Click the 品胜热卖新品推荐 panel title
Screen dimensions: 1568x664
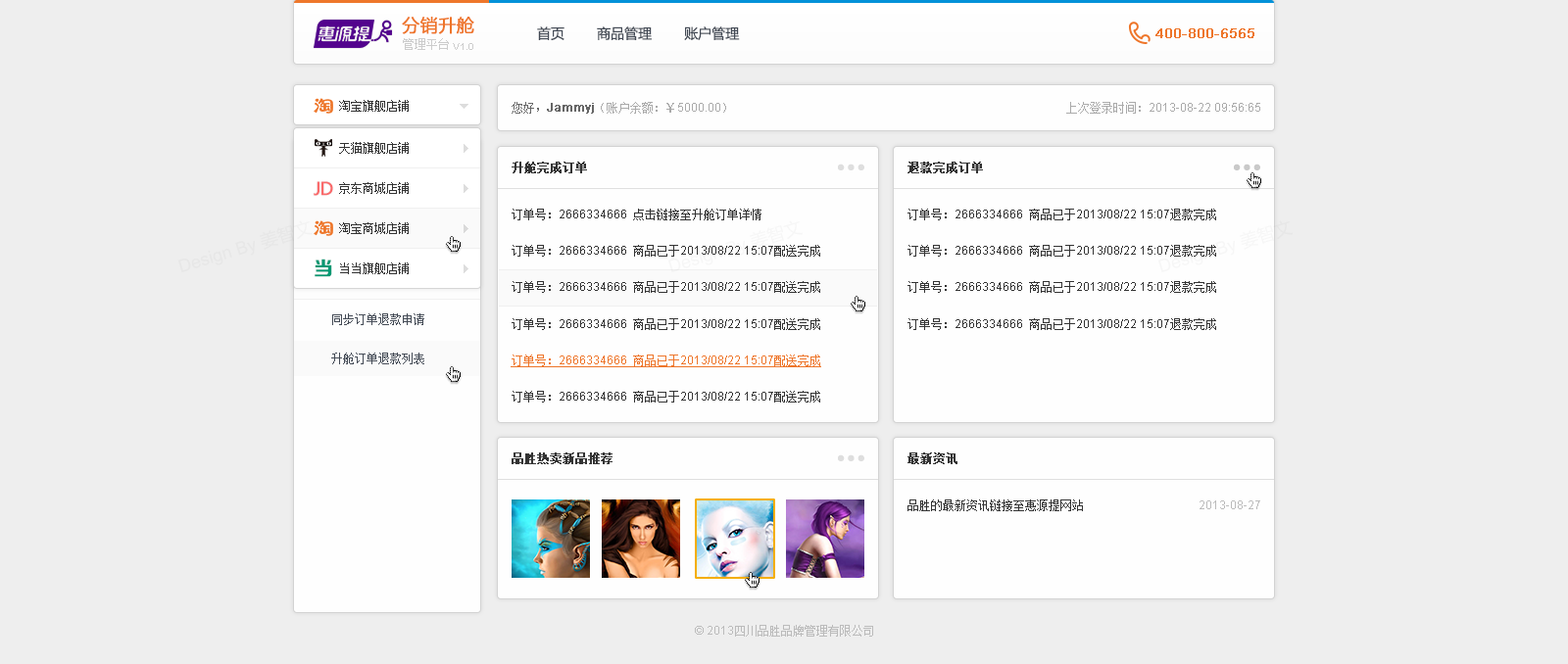click(563, 458)
